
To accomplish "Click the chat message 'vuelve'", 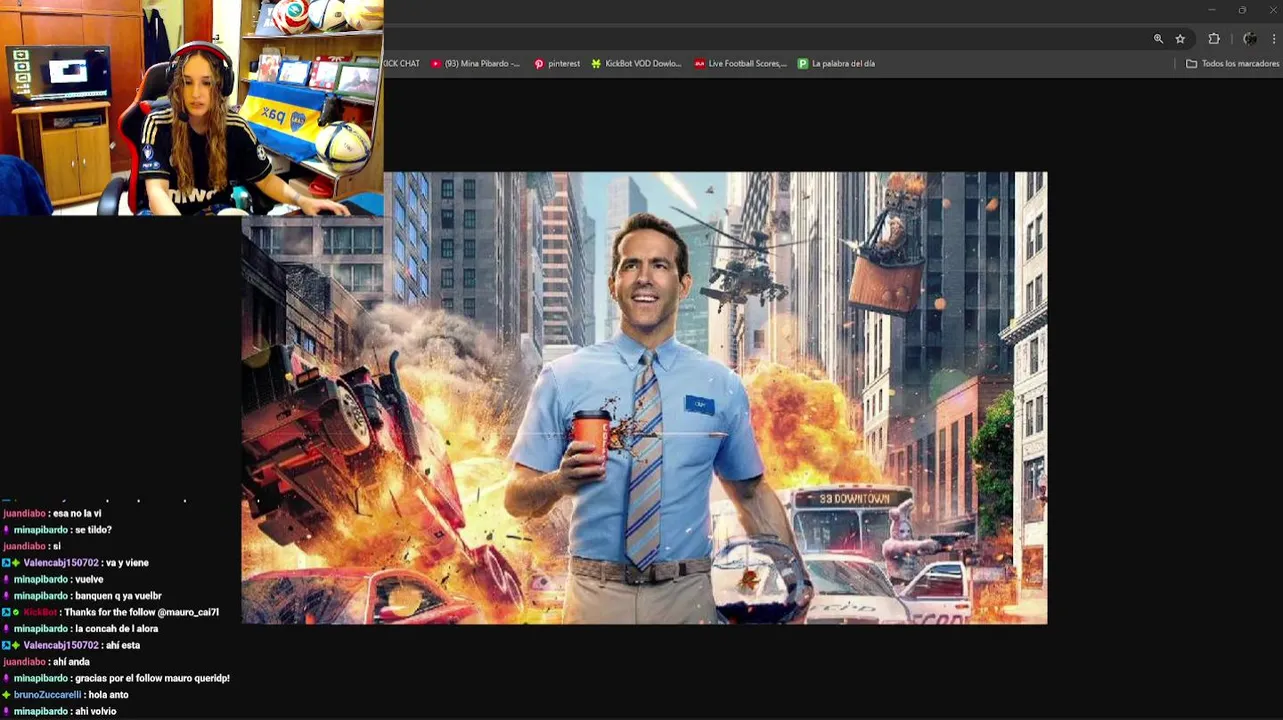I will click(89, 579).
